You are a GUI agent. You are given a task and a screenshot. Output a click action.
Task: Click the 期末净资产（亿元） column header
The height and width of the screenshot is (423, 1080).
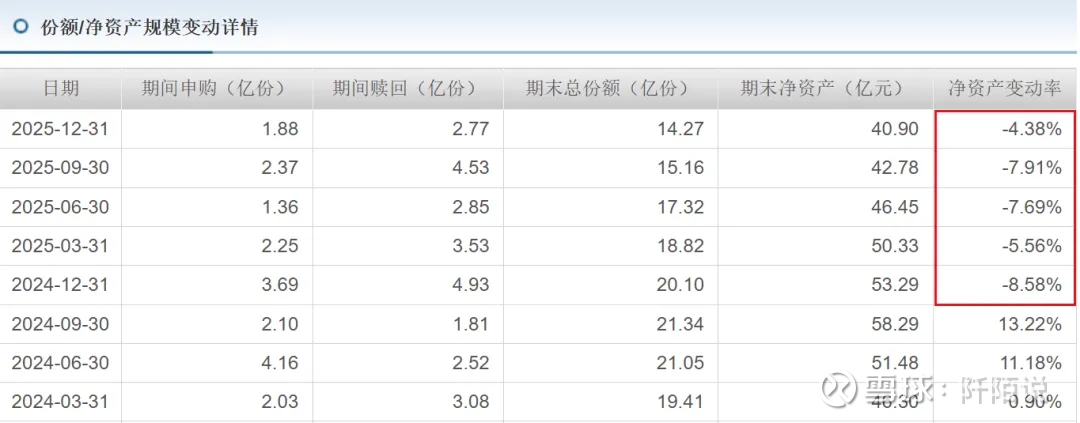click(823, 88)
